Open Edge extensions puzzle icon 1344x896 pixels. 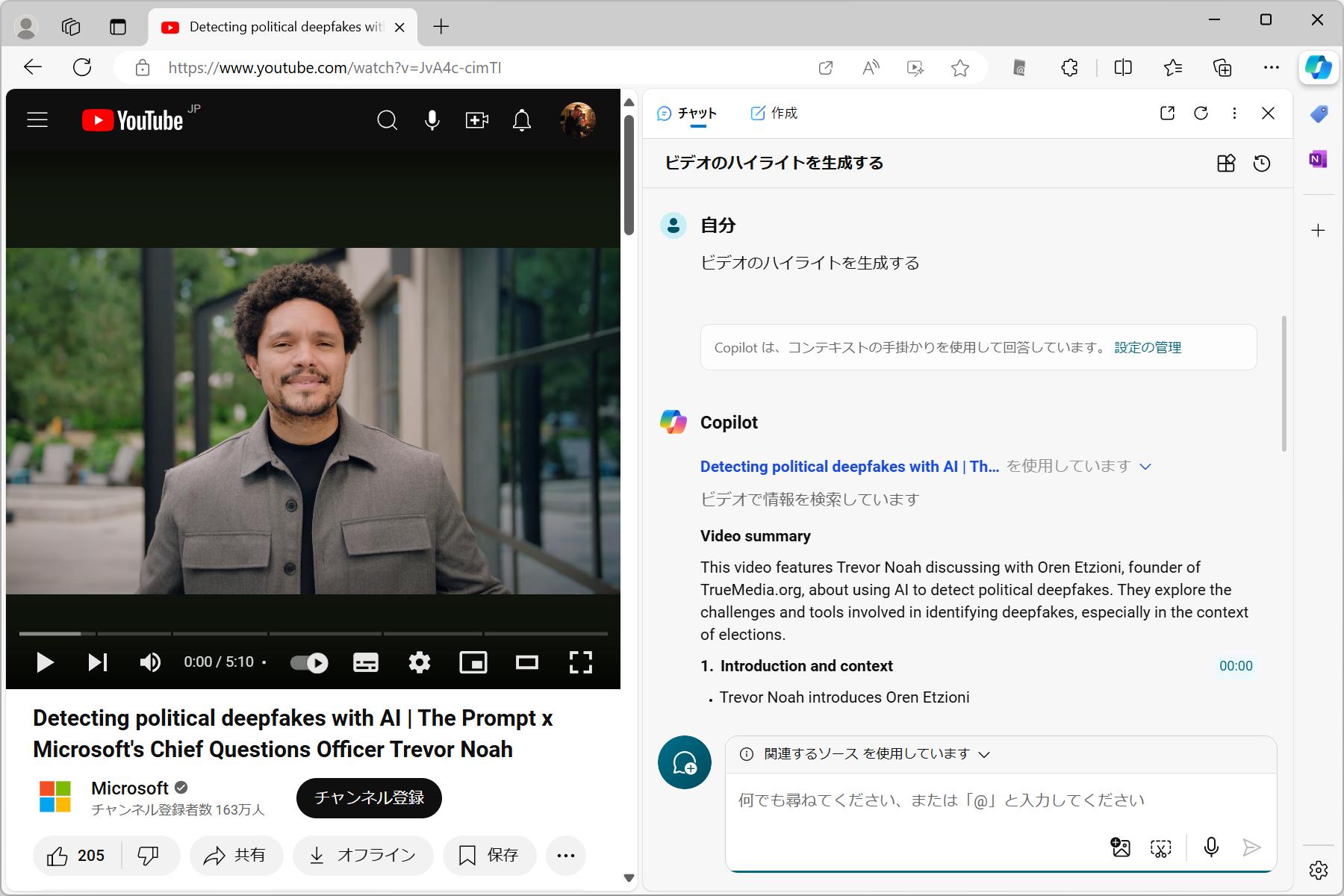pyautogui.click(x=1069, y=68)
